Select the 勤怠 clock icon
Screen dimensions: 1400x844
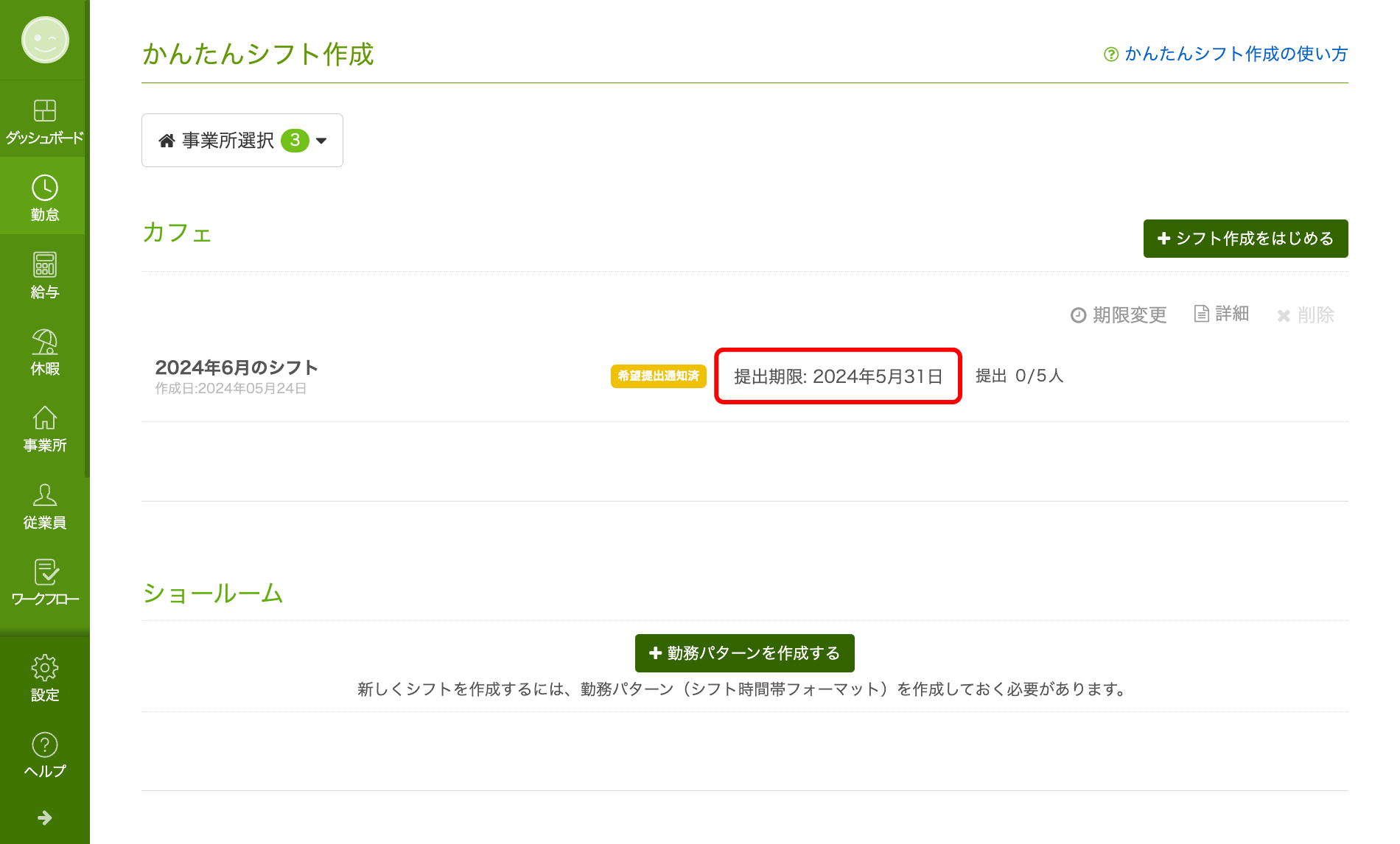(45, 189)
